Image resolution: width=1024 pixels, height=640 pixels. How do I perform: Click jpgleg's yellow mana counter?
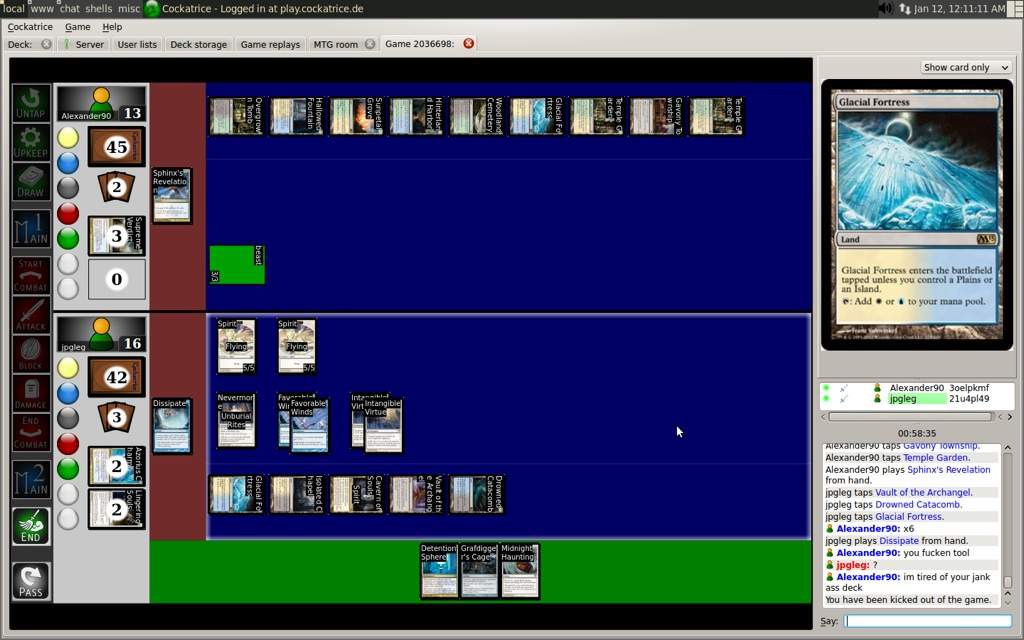(68, 368)
